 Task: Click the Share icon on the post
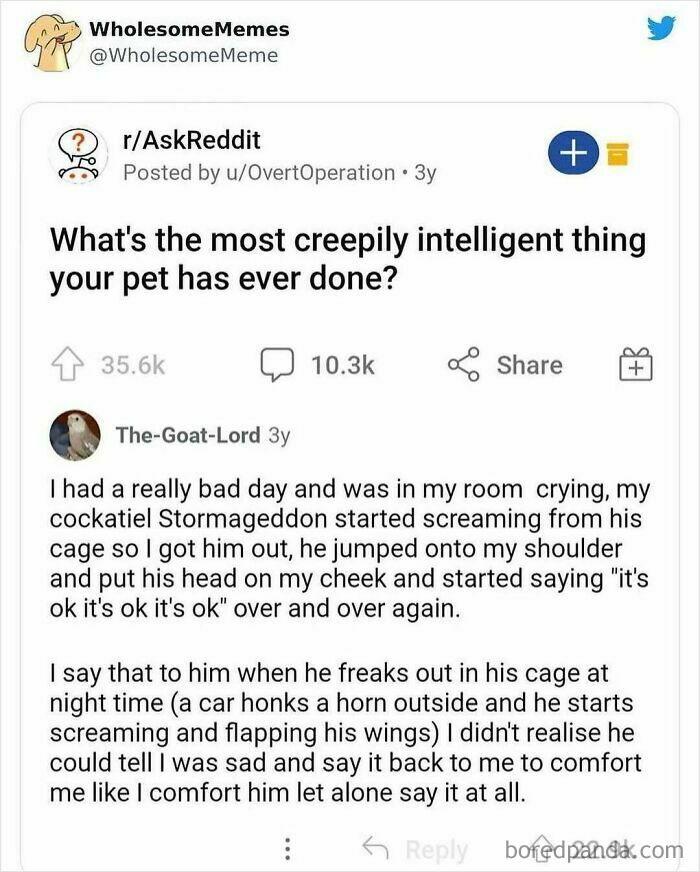tap(463, 364)
